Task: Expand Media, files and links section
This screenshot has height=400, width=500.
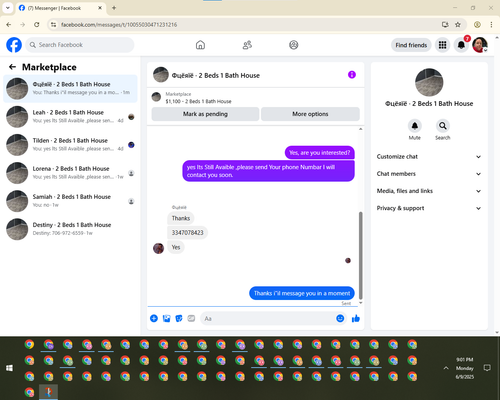Action: 429,191
